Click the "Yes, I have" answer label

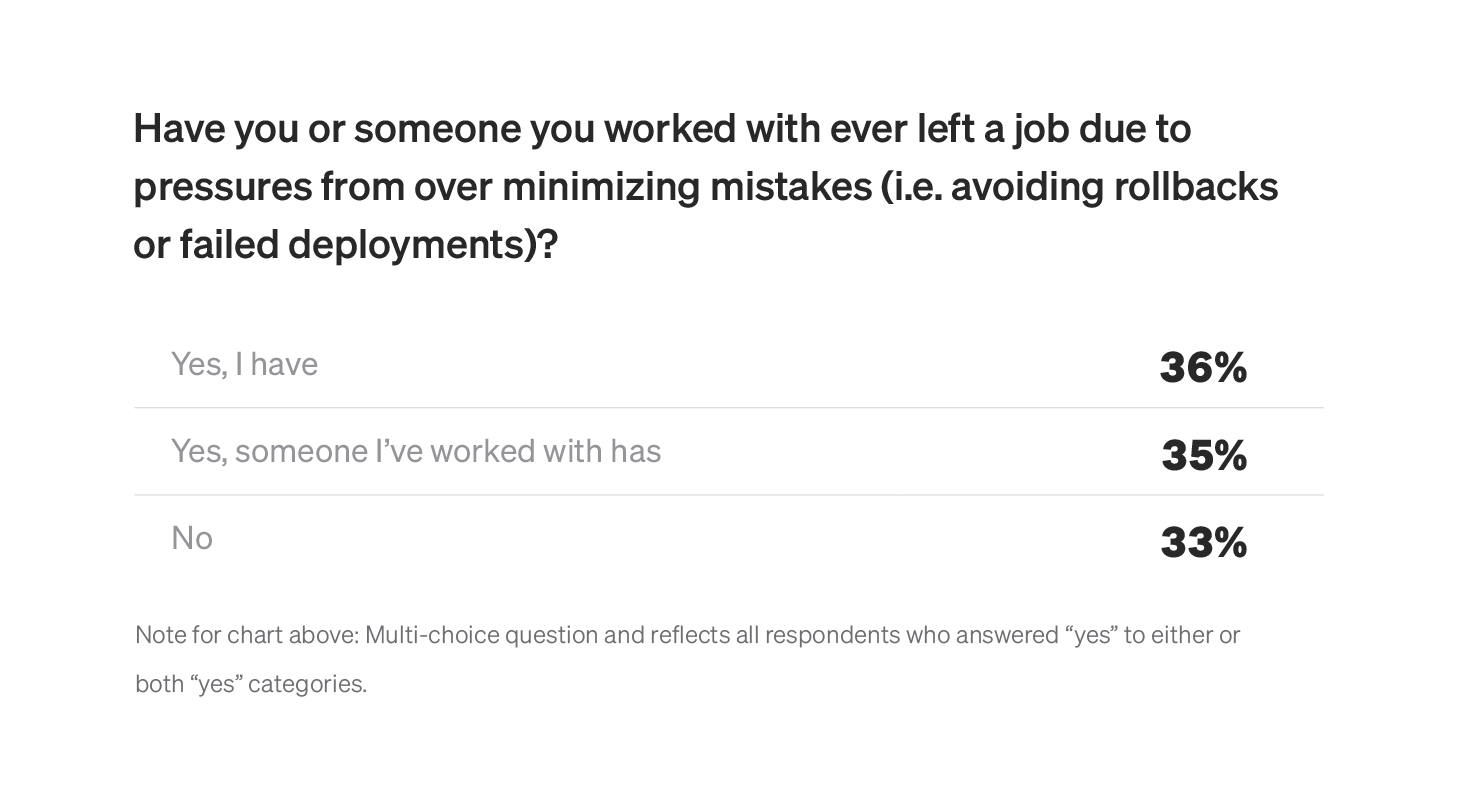pyautogui.click(x=244, y=364)
